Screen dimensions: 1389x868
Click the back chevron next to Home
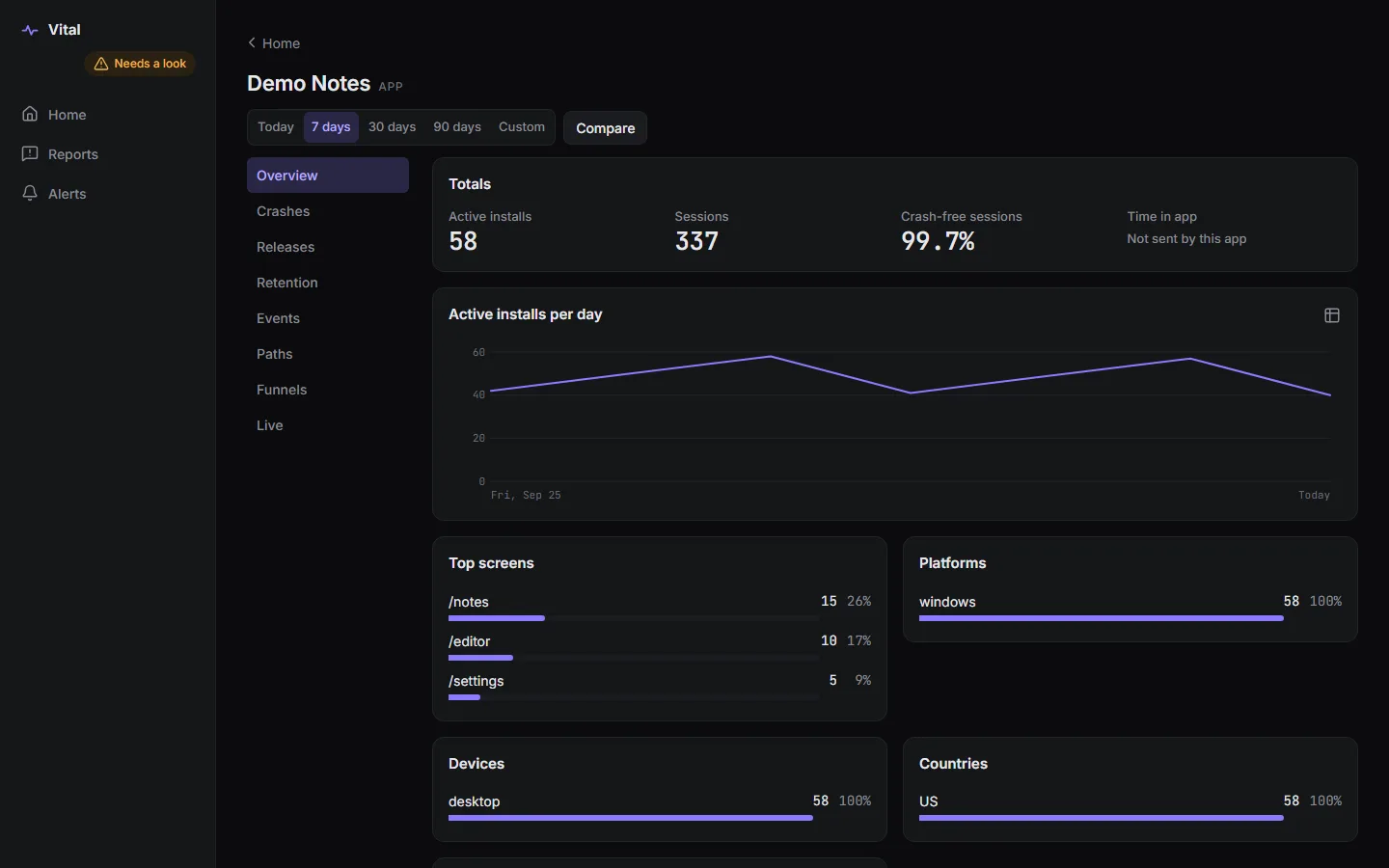pos(252,42)
